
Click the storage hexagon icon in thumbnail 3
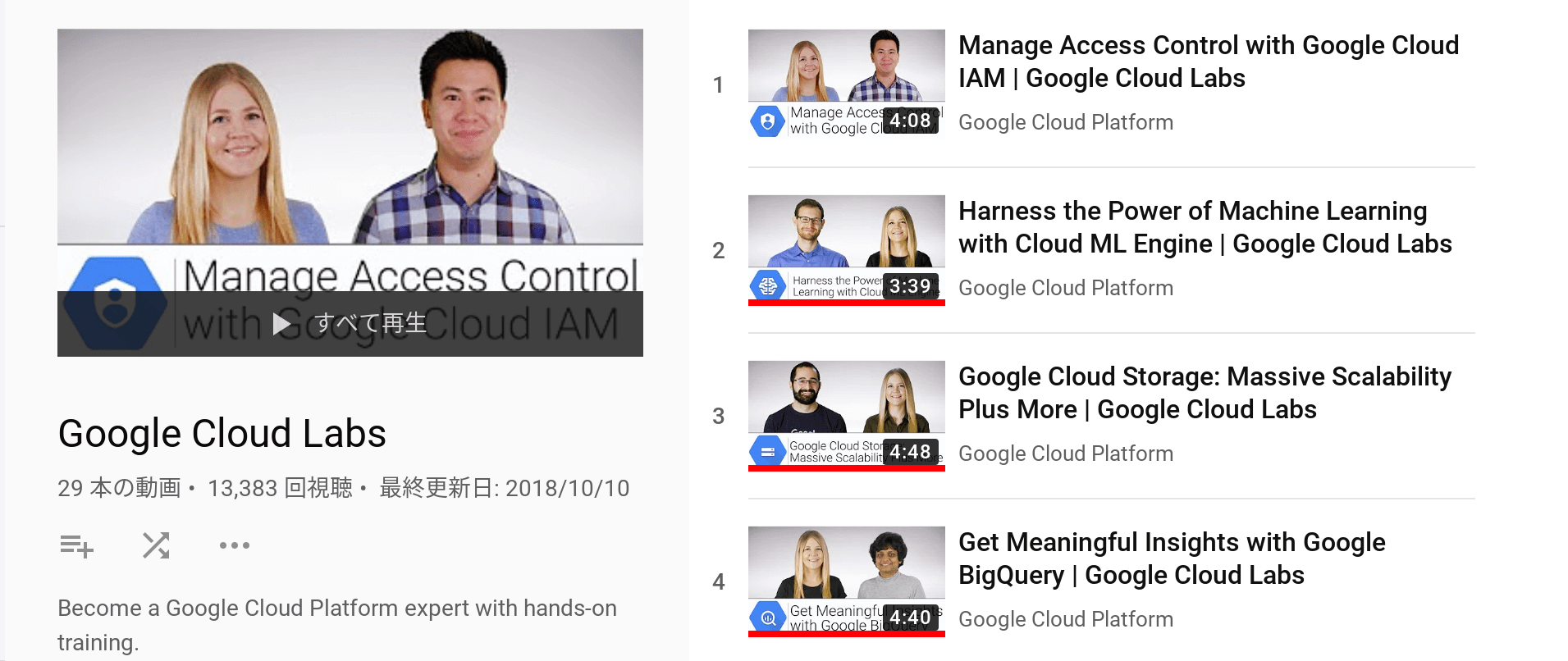(x=767, y=451)
